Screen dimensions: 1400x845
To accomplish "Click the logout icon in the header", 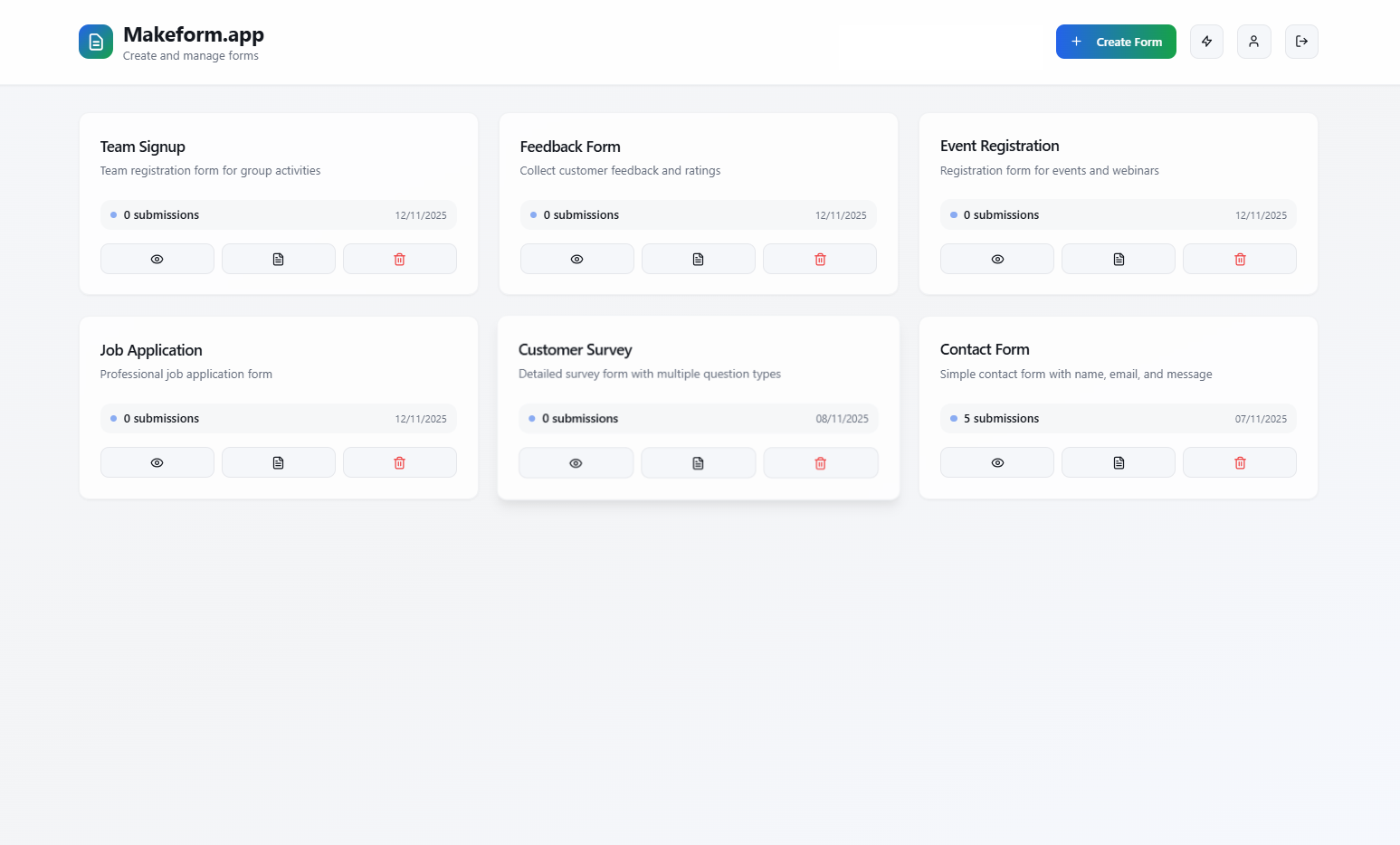I will click(1301, 42).
